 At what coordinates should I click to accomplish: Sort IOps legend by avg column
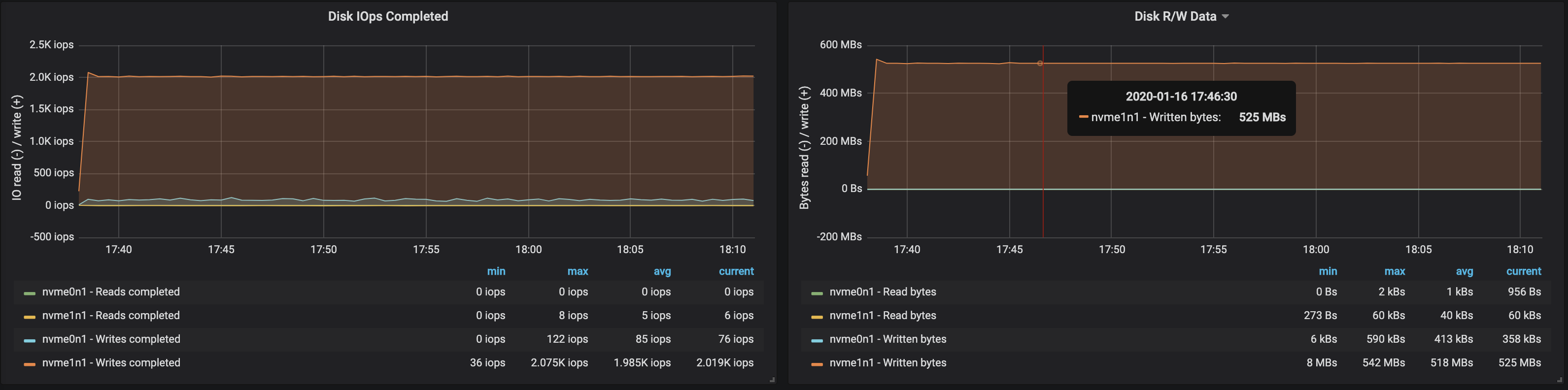pos(662,271)
